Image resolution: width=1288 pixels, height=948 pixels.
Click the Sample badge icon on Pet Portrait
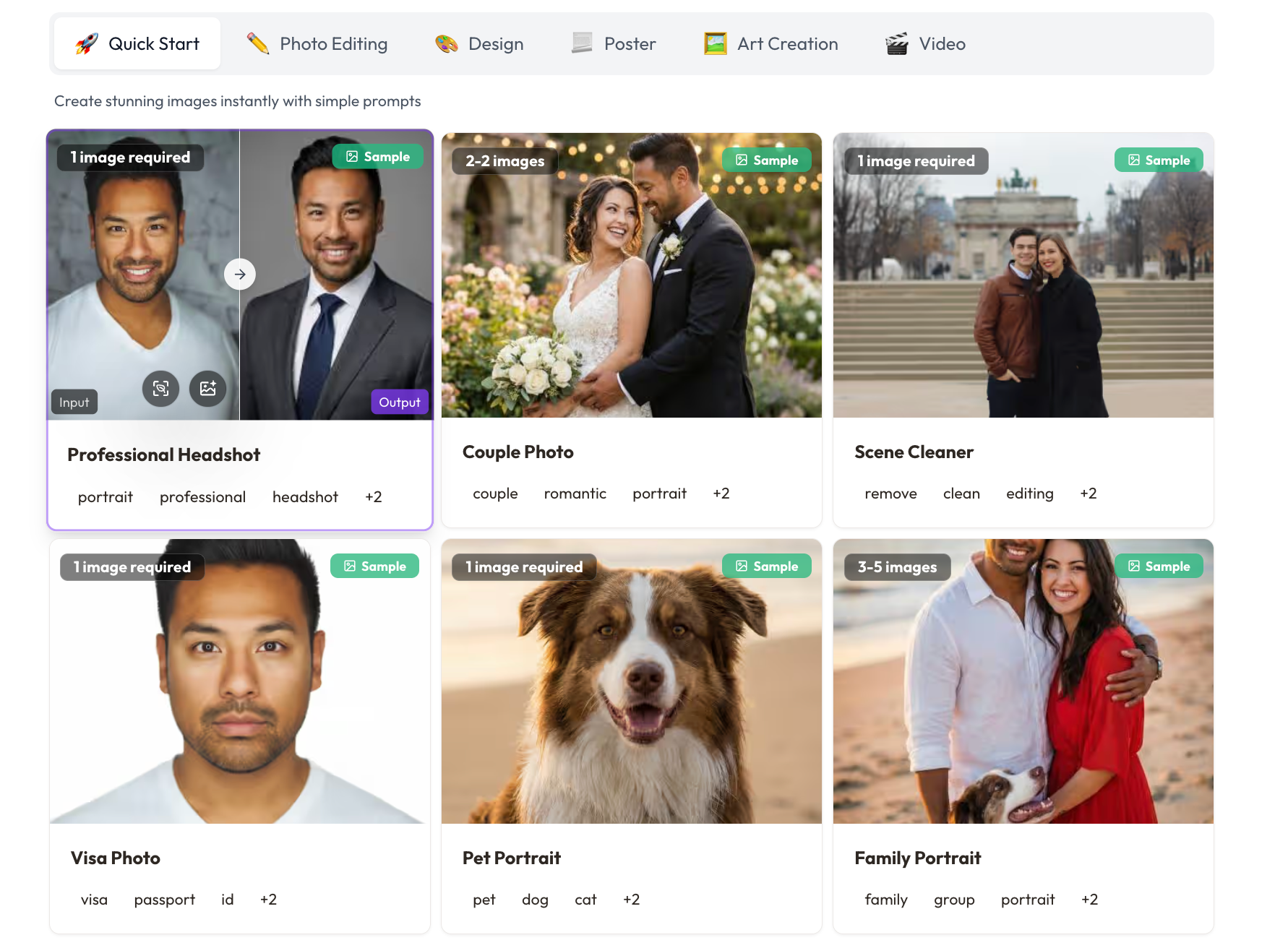tap(740, 566)
